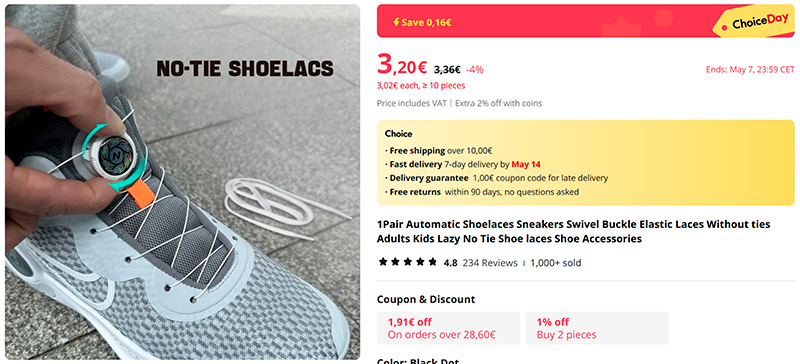Click Extra 2% off with coins

[498, 103]
